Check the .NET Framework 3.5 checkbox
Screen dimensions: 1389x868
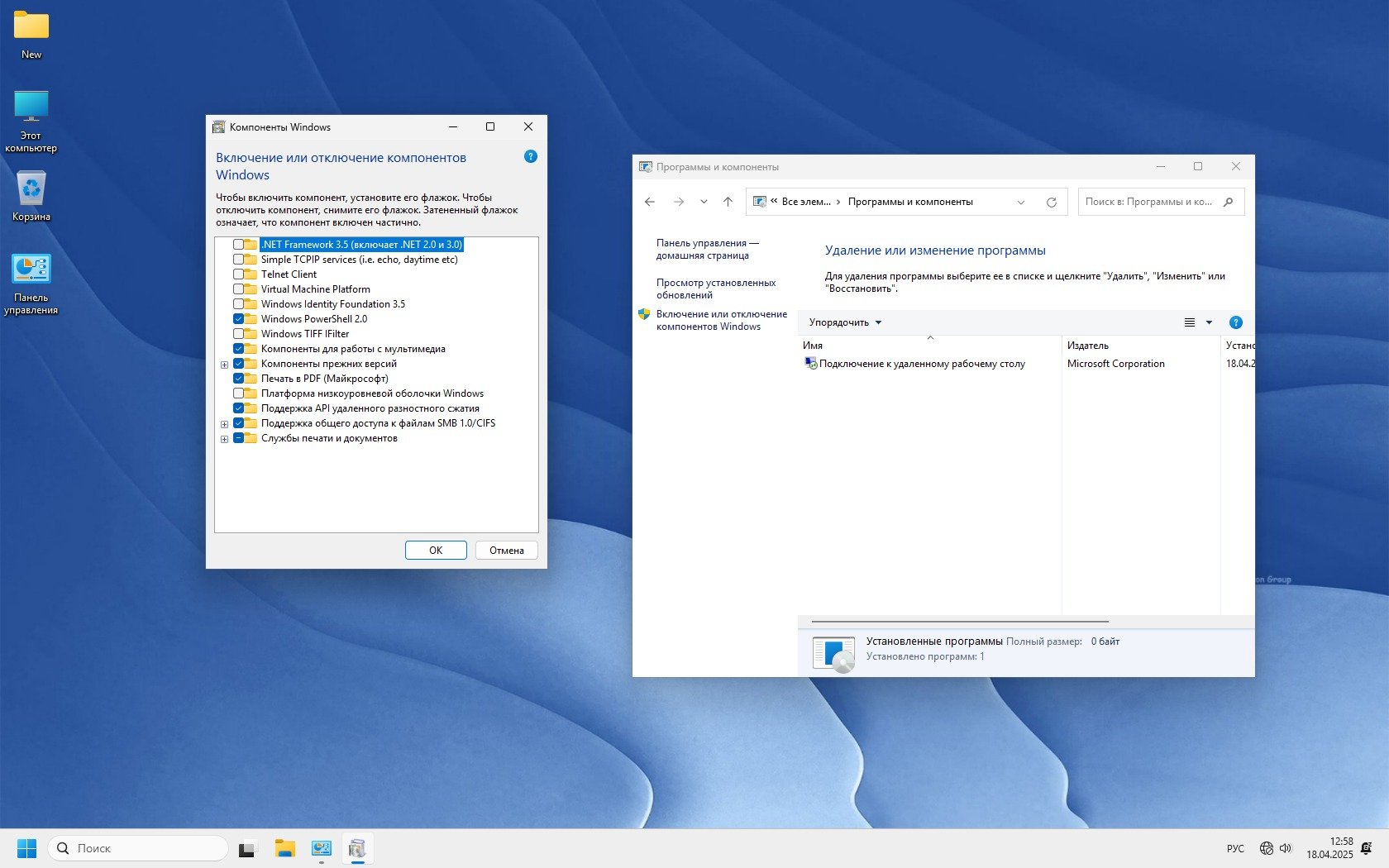pos(238,245)
